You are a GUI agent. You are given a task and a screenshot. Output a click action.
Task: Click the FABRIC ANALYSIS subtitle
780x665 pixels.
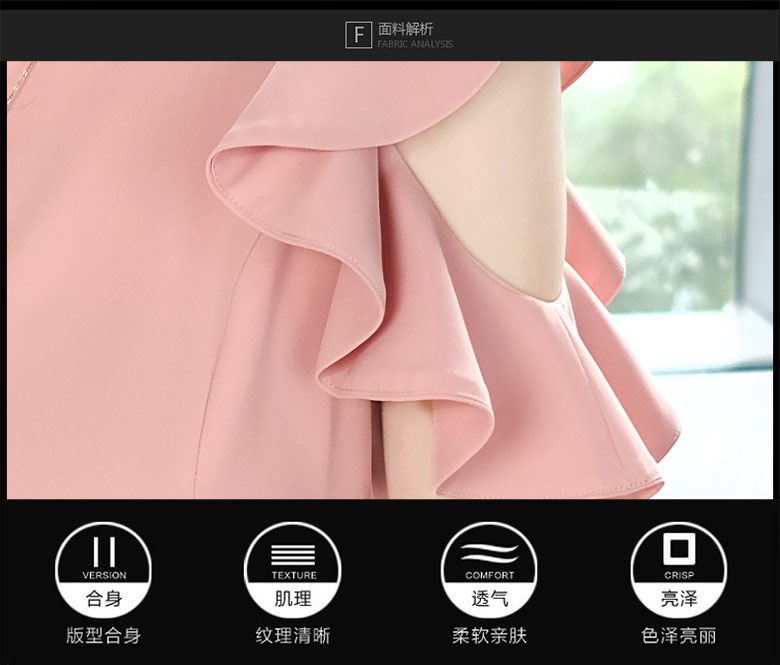[x=415, y=44]
